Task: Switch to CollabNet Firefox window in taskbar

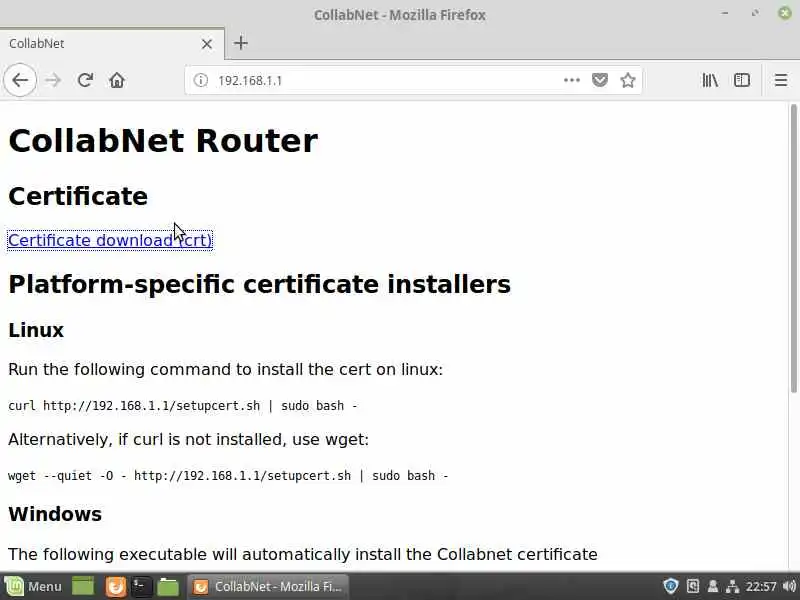Action: 268,586
